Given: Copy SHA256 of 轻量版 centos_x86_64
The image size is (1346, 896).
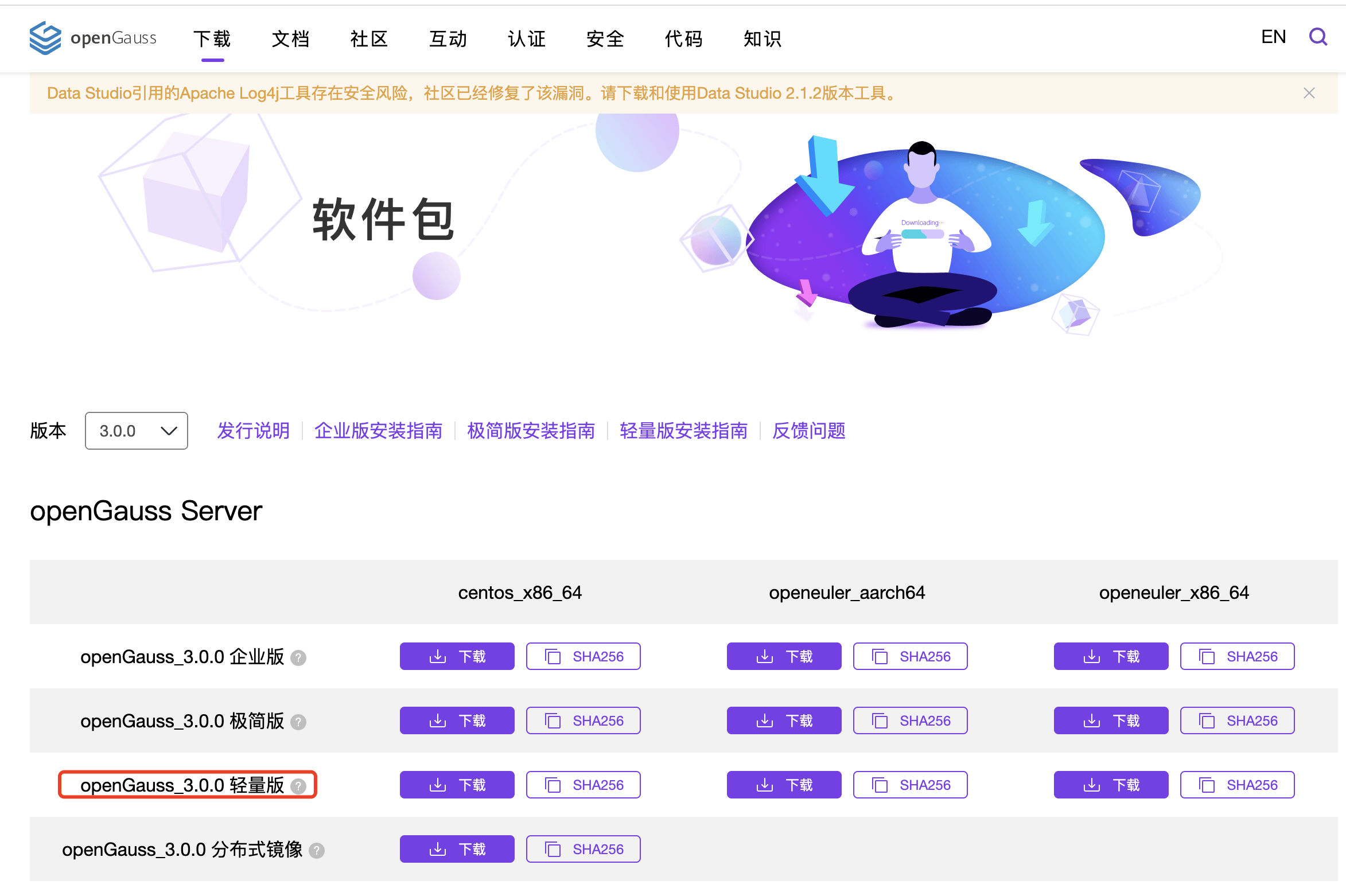Looking at the screenshot, I should click(x=583, y=785).
